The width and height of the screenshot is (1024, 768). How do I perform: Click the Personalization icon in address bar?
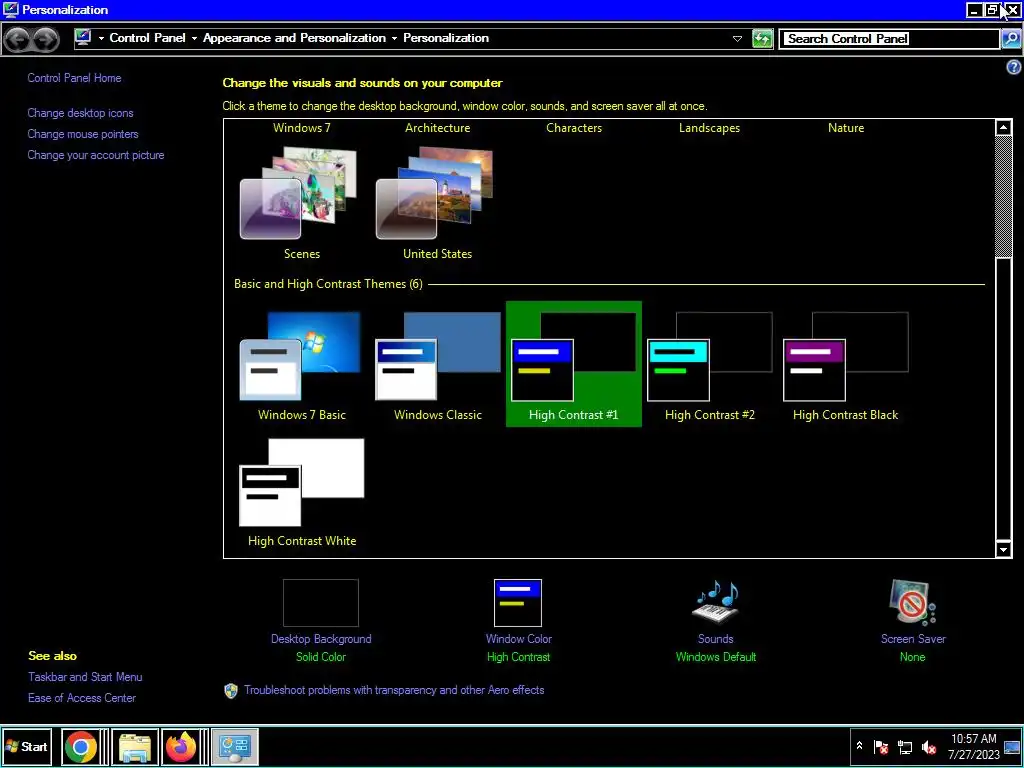83,38
